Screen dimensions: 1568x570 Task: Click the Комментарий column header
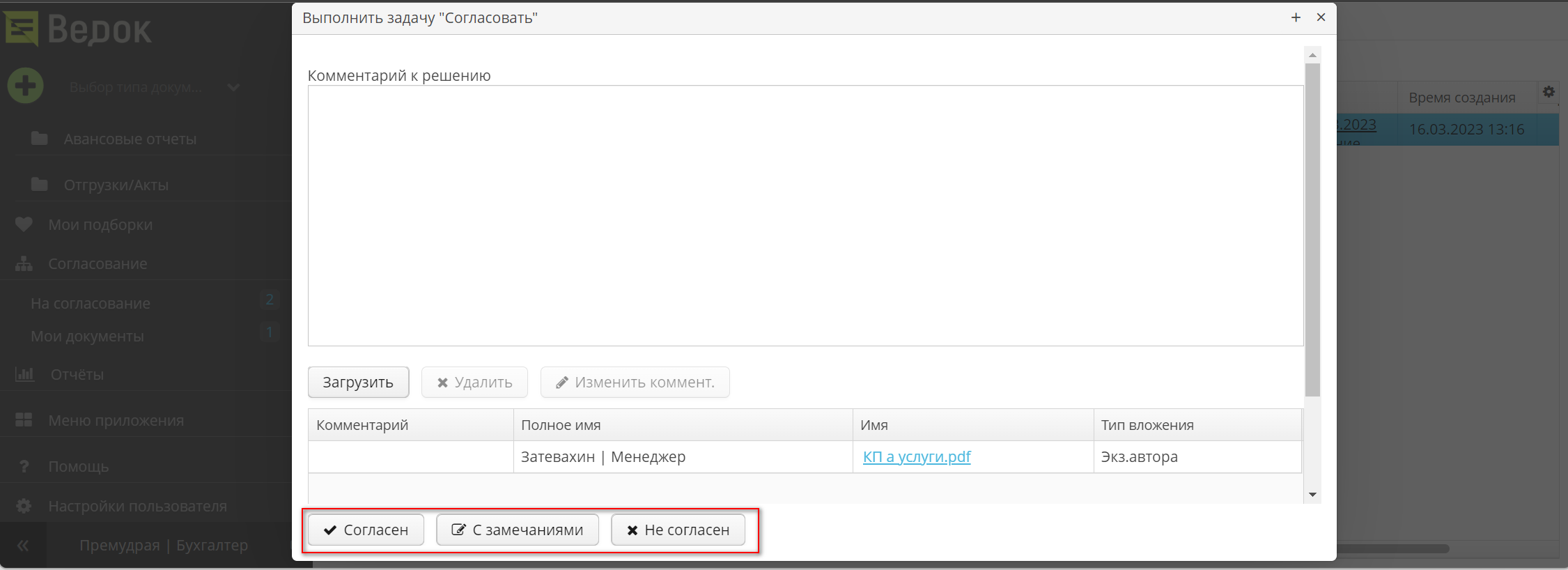point(411,425)
